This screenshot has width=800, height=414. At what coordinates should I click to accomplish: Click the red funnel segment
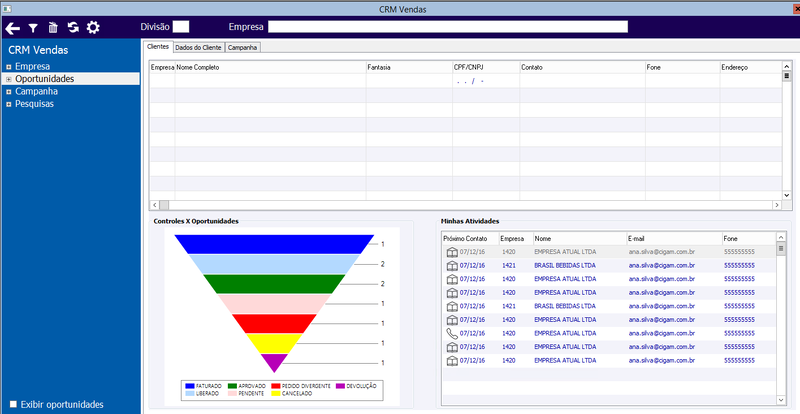point(274,324)
